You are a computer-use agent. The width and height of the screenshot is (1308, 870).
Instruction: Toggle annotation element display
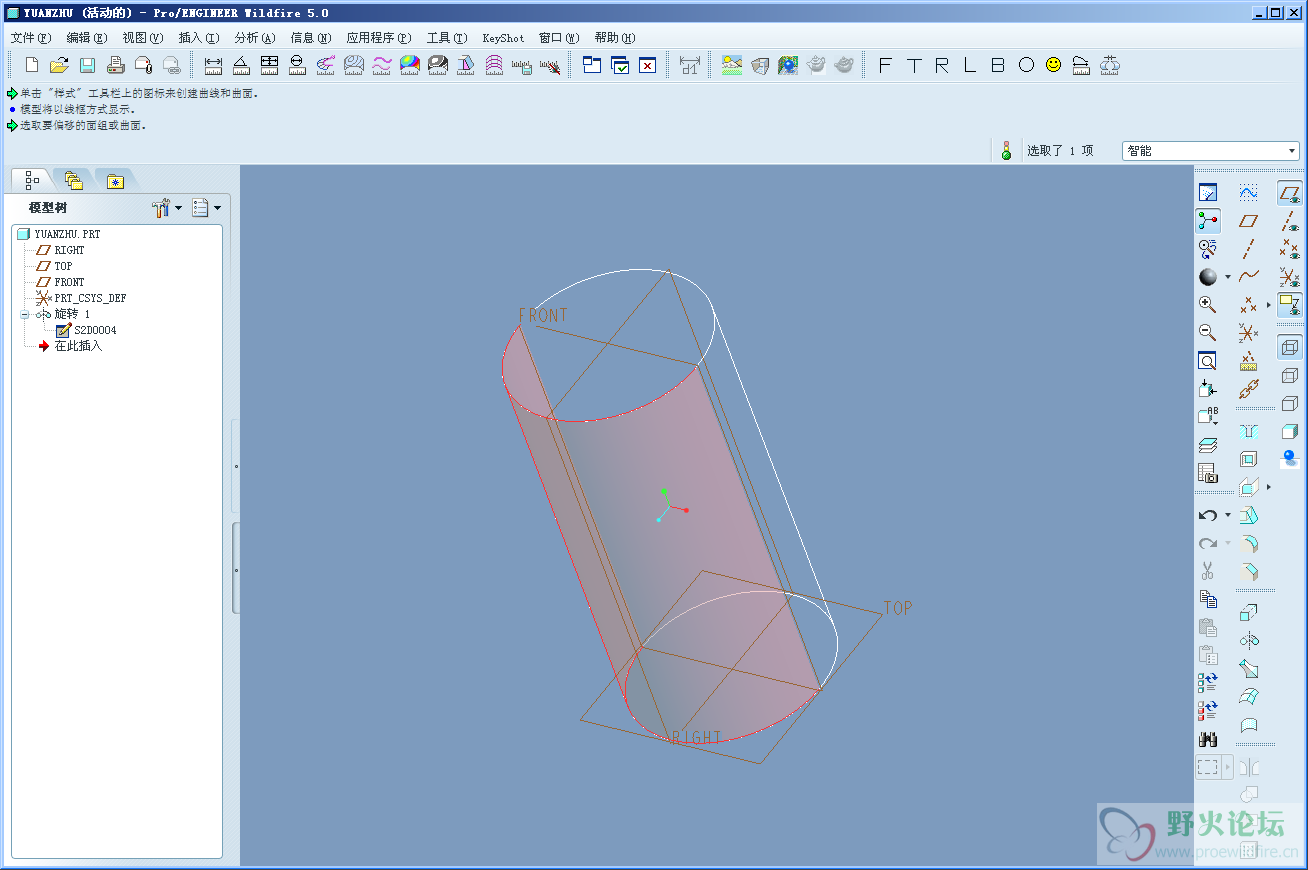(x=1290, y=305)
